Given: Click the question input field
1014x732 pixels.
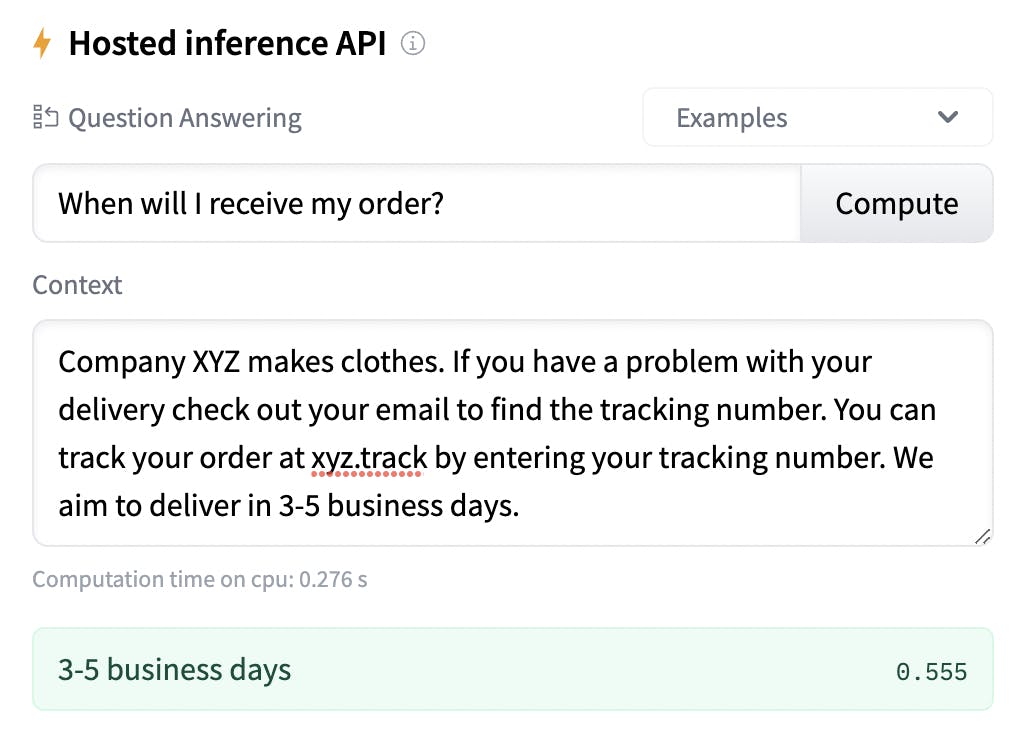Looking at the screenshot, I should click(x=417, y=203).
